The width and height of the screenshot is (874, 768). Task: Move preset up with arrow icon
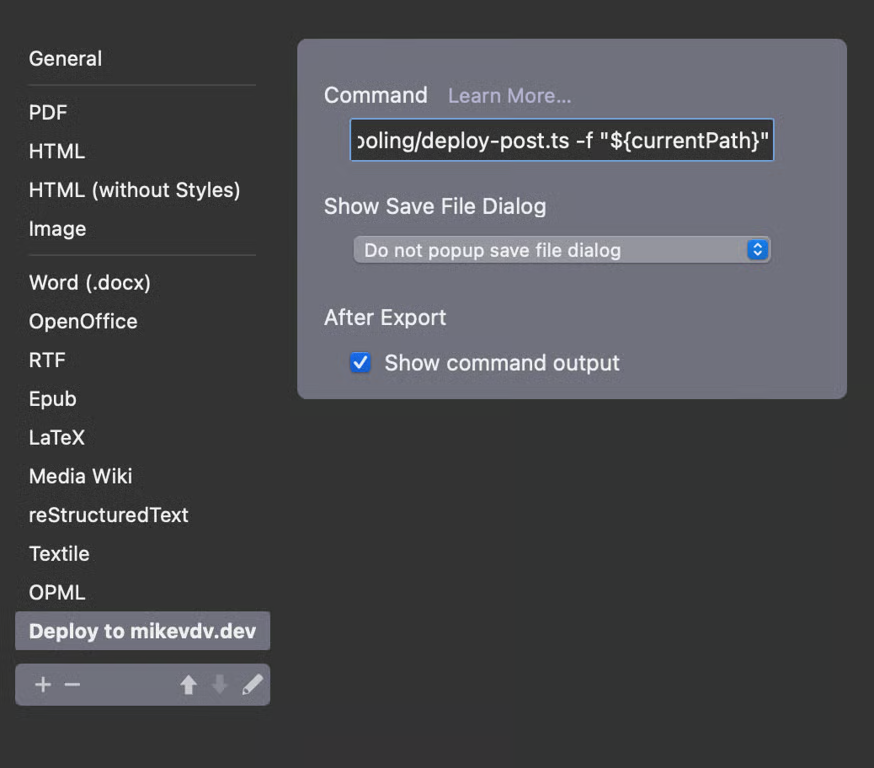coord(188,684)
